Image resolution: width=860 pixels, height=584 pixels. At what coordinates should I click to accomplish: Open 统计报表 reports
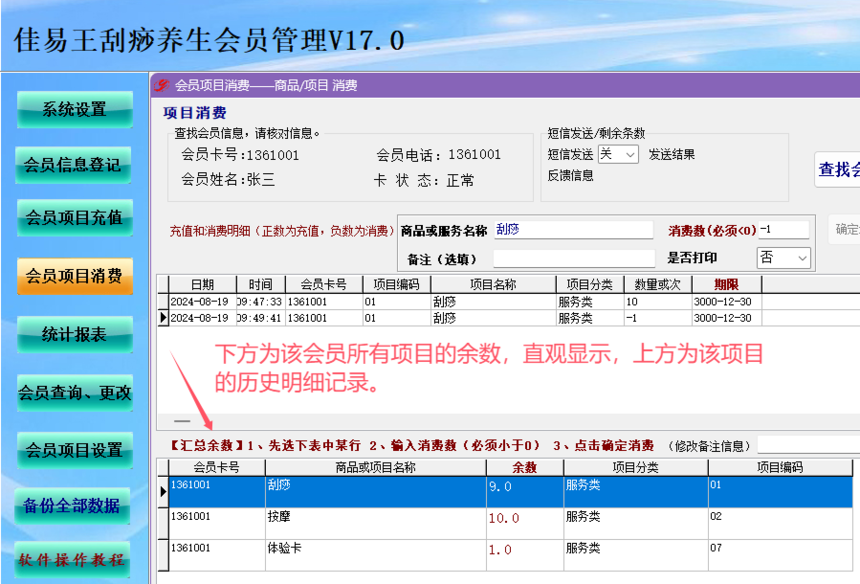click(x=75, y=334)
